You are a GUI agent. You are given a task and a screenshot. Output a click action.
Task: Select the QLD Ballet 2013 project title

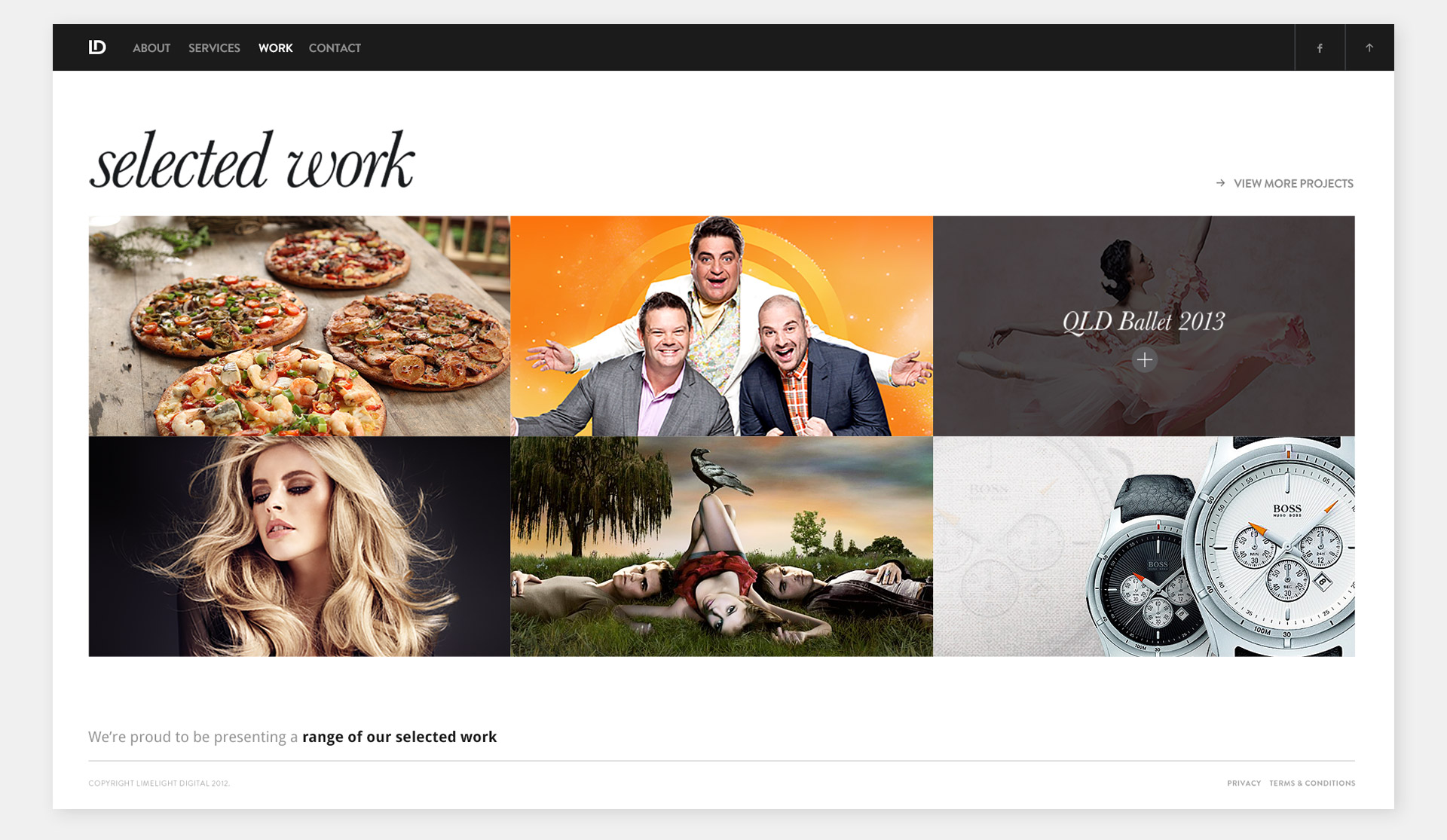pyautogui.click(x=1143, y=322)
